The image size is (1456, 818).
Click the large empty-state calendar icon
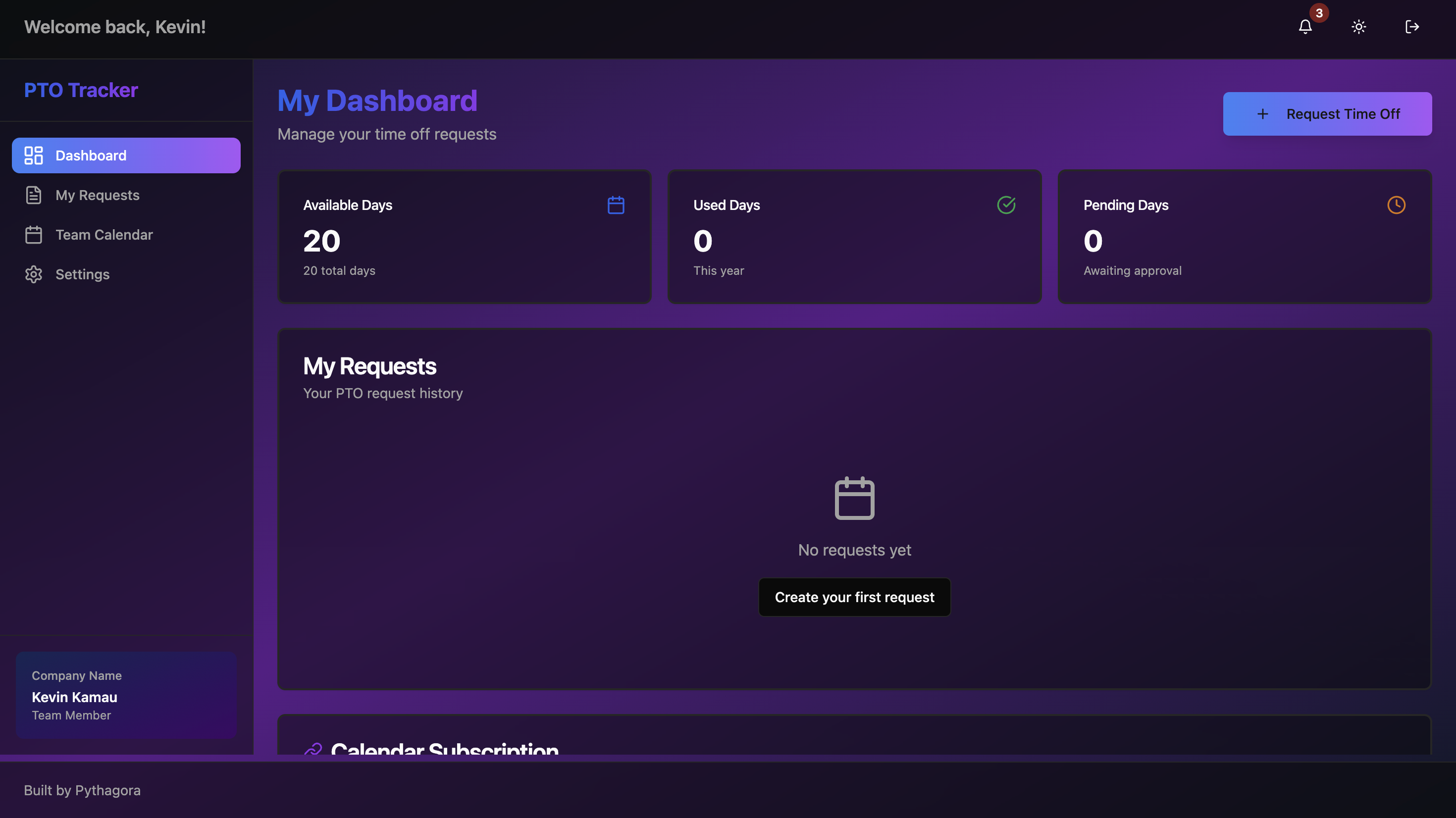(854, 498)
